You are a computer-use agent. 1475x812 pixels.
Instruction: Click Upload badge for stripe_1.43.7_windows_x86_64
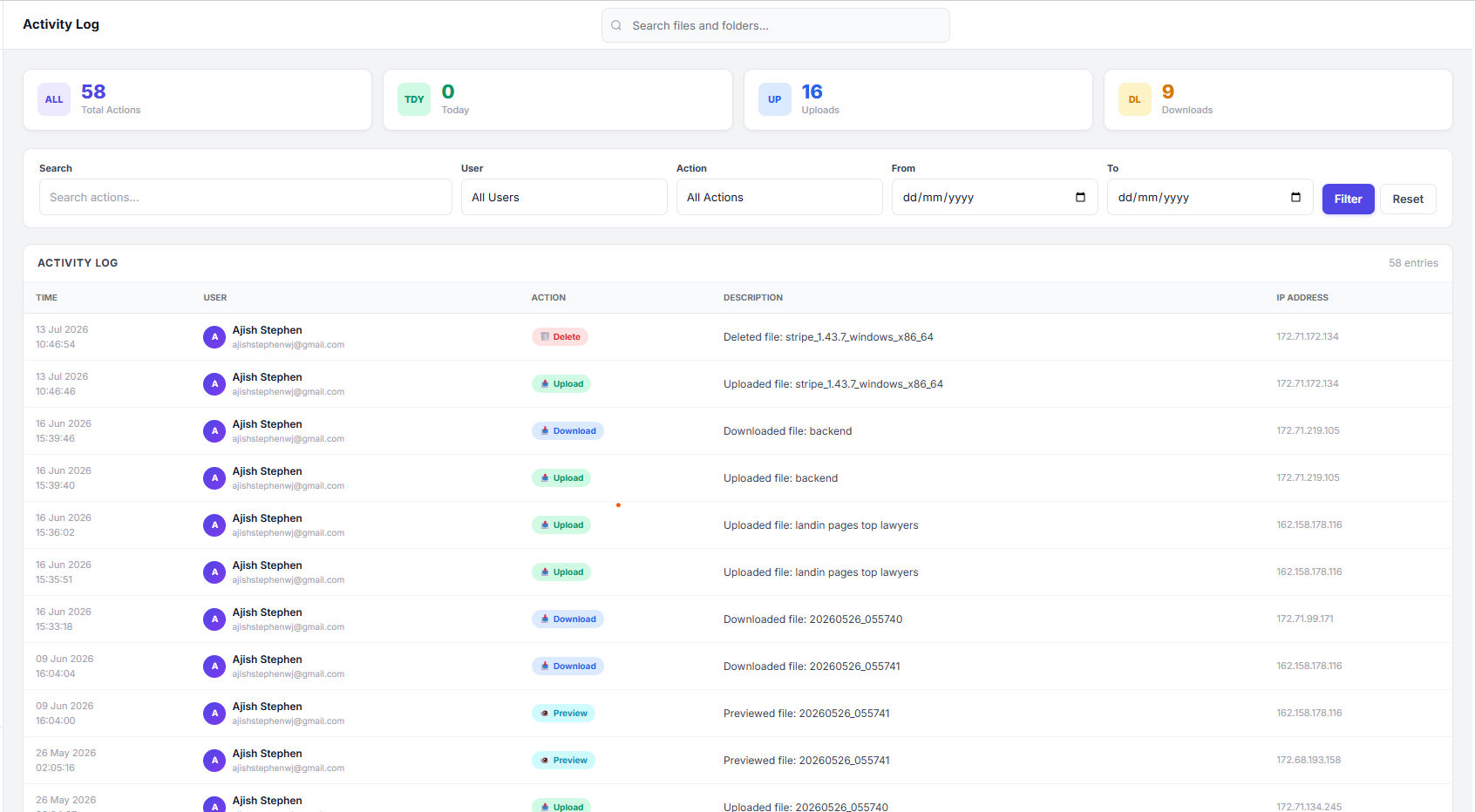561,383
